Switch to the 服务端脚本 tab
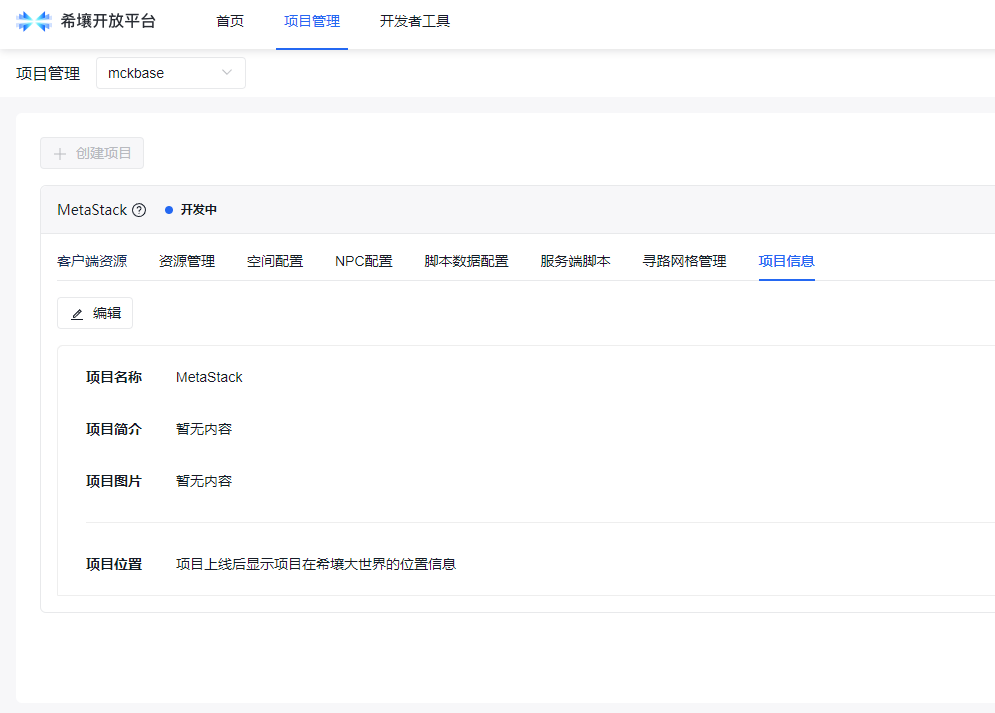The width and height of the screenshot is (995, 713). point(575,261)
